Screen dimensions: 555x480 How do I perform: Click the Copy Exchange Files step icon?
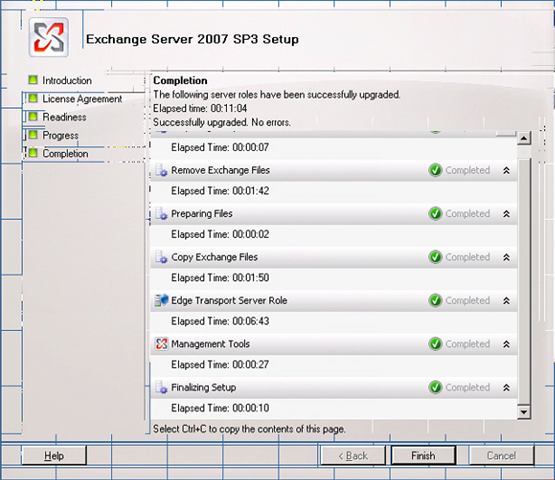point(161,257)
